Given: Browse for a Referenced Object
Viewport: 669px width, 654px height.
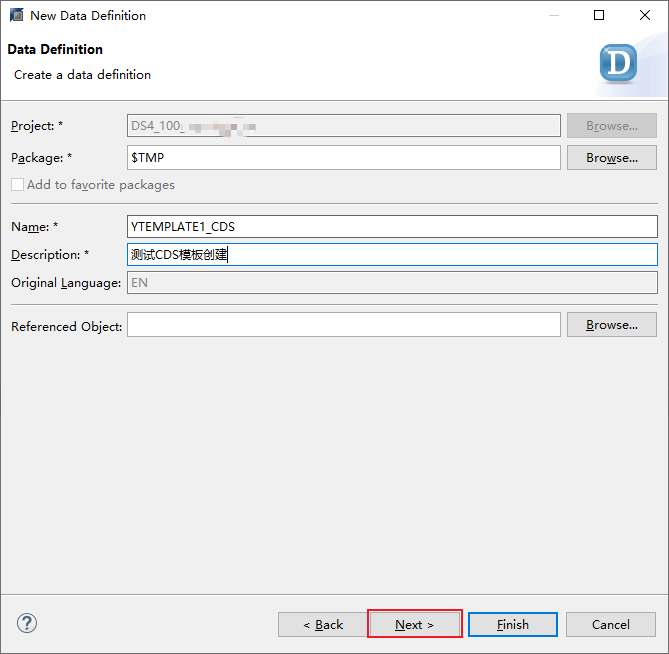Looking at the screenshot, I should (x=611, y=325).
